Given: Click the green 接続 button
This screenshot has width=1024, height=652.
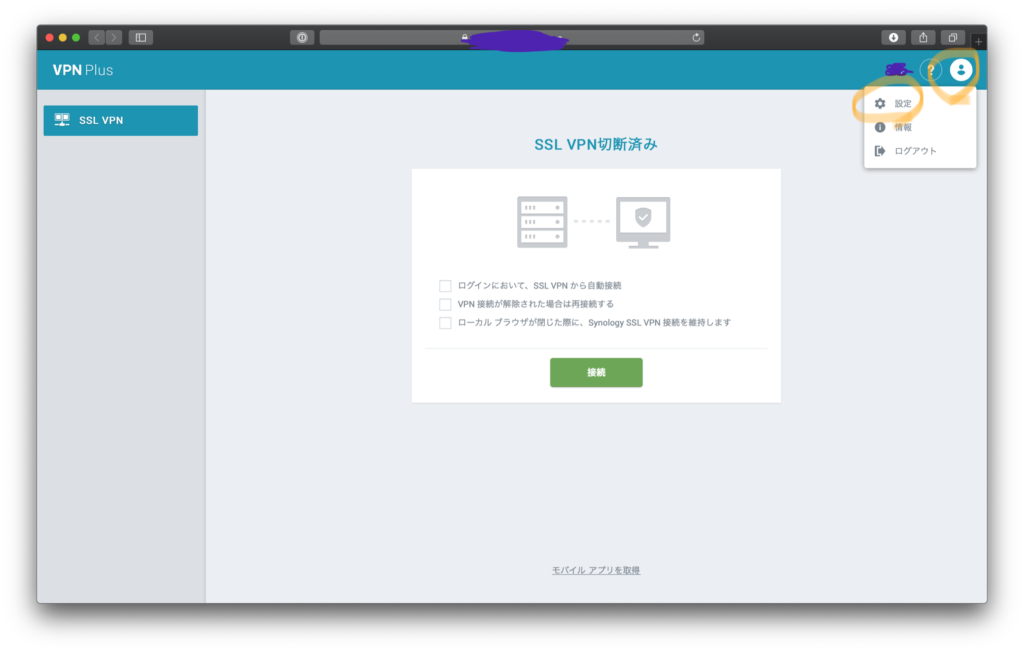Looking at the screenshot, I should click(596, 372).
